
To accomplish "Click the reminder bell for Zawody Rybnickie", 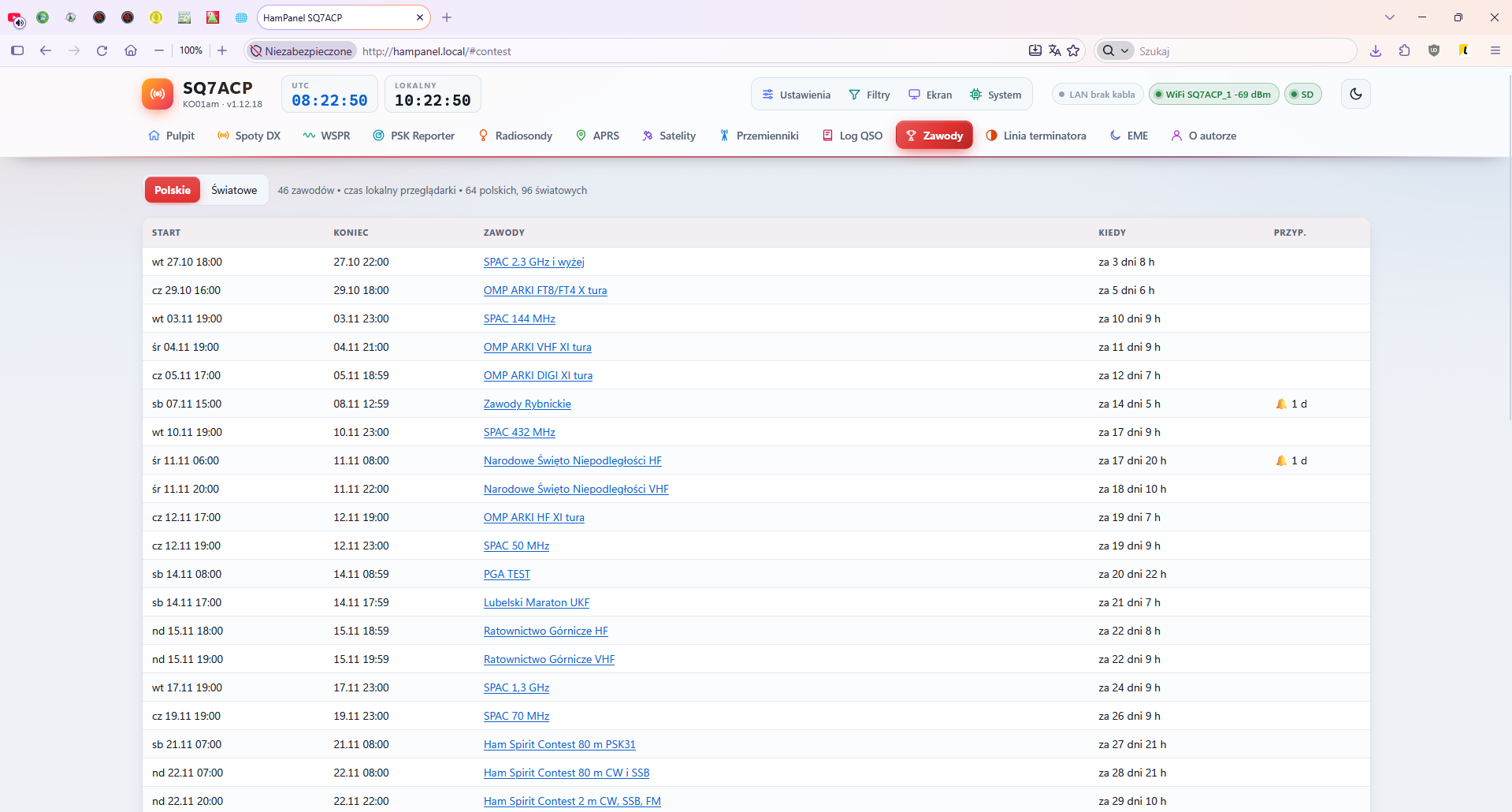I will [1281, 404].
